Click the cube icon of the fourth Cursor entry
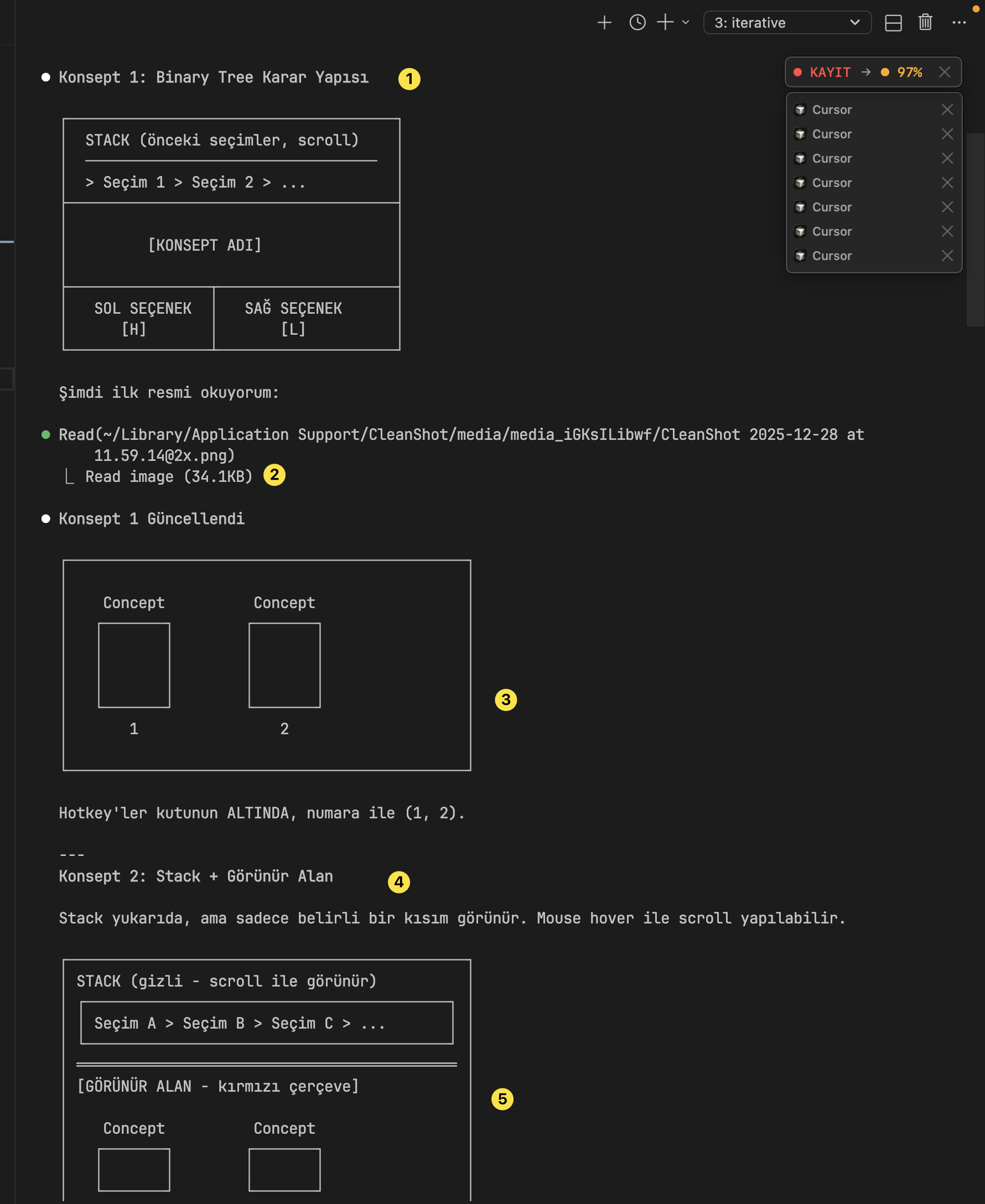985x1204 pixels. coord(800,183)
